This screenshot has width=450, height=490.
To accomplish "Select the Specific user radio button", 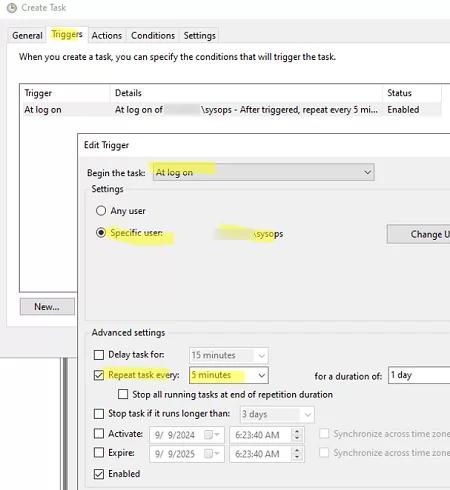I will 101,232.
